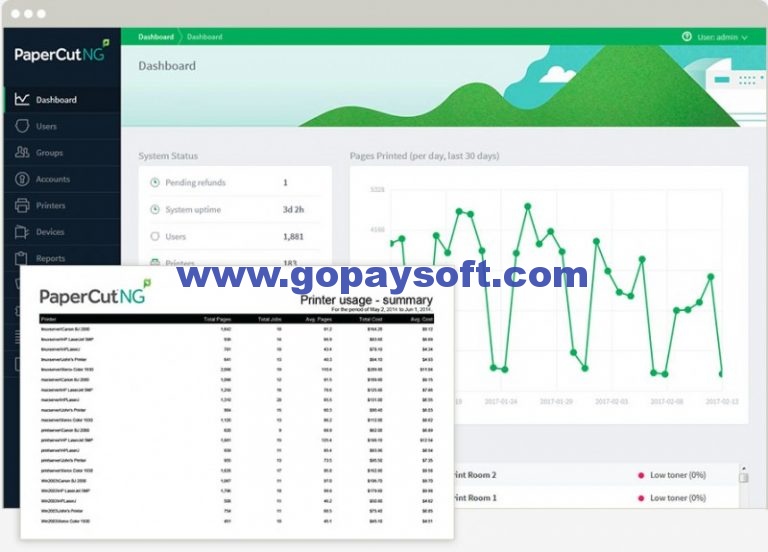Click the 2017-01-24 date axis label
768x552 pixels.
click(x=501, y=401)
